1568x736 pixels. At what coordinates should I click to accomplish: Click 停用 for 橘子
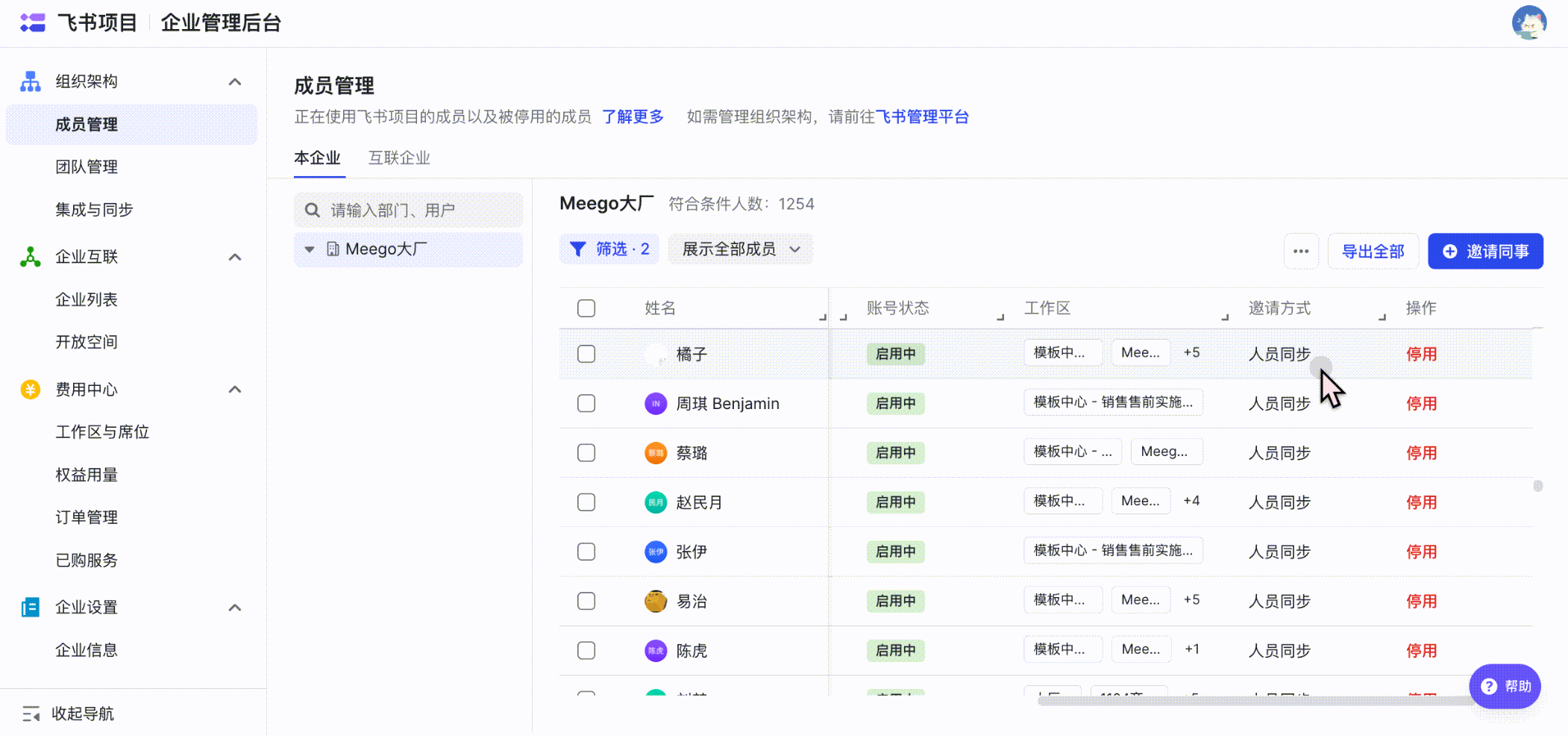tap(1422, 355)
